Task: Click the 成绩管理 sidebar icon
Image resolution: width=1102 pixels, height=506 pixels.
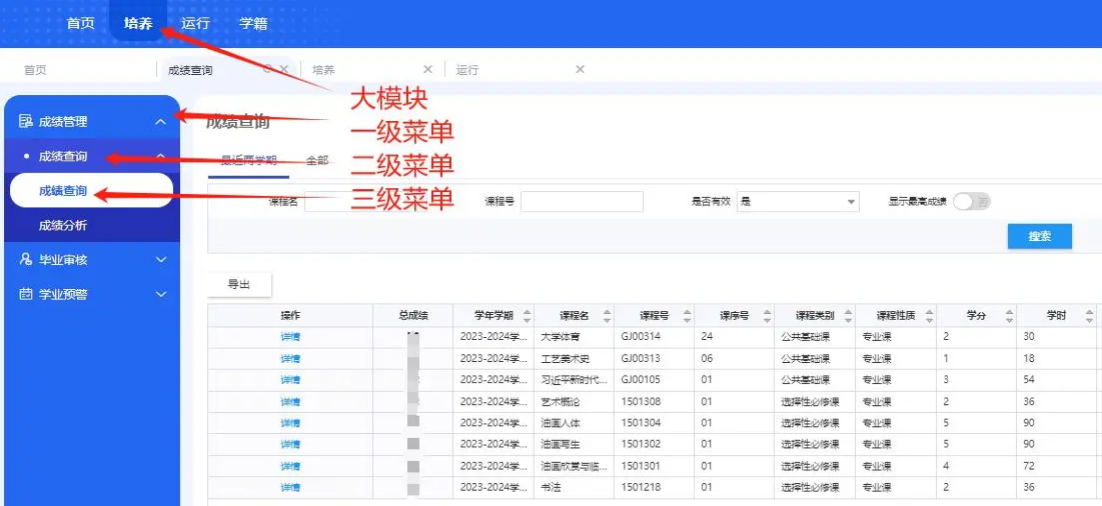Action: (26, 122)
